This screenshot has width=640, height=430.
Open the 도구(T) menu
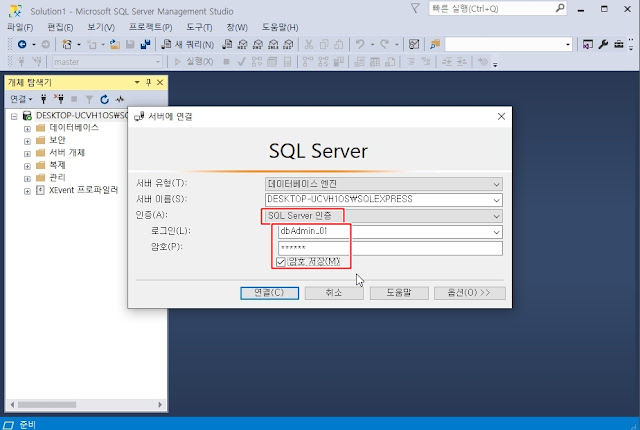pos(199,27)
